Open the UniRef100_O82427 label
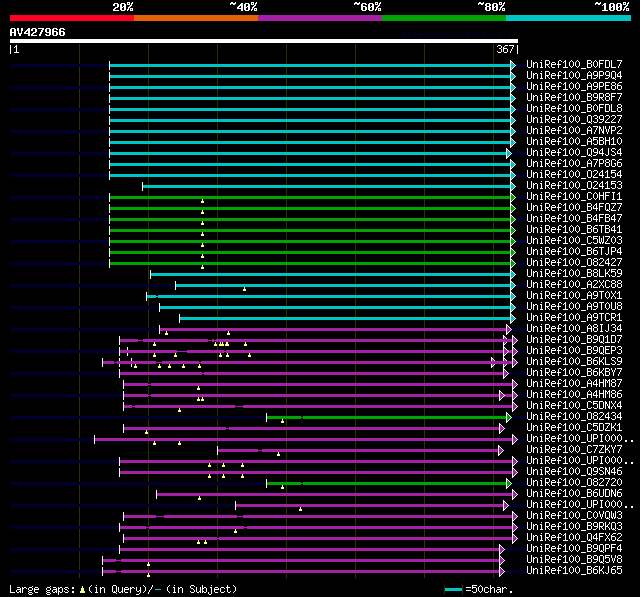The width and height of the screenshot is (640, 597). pos(574,263)
